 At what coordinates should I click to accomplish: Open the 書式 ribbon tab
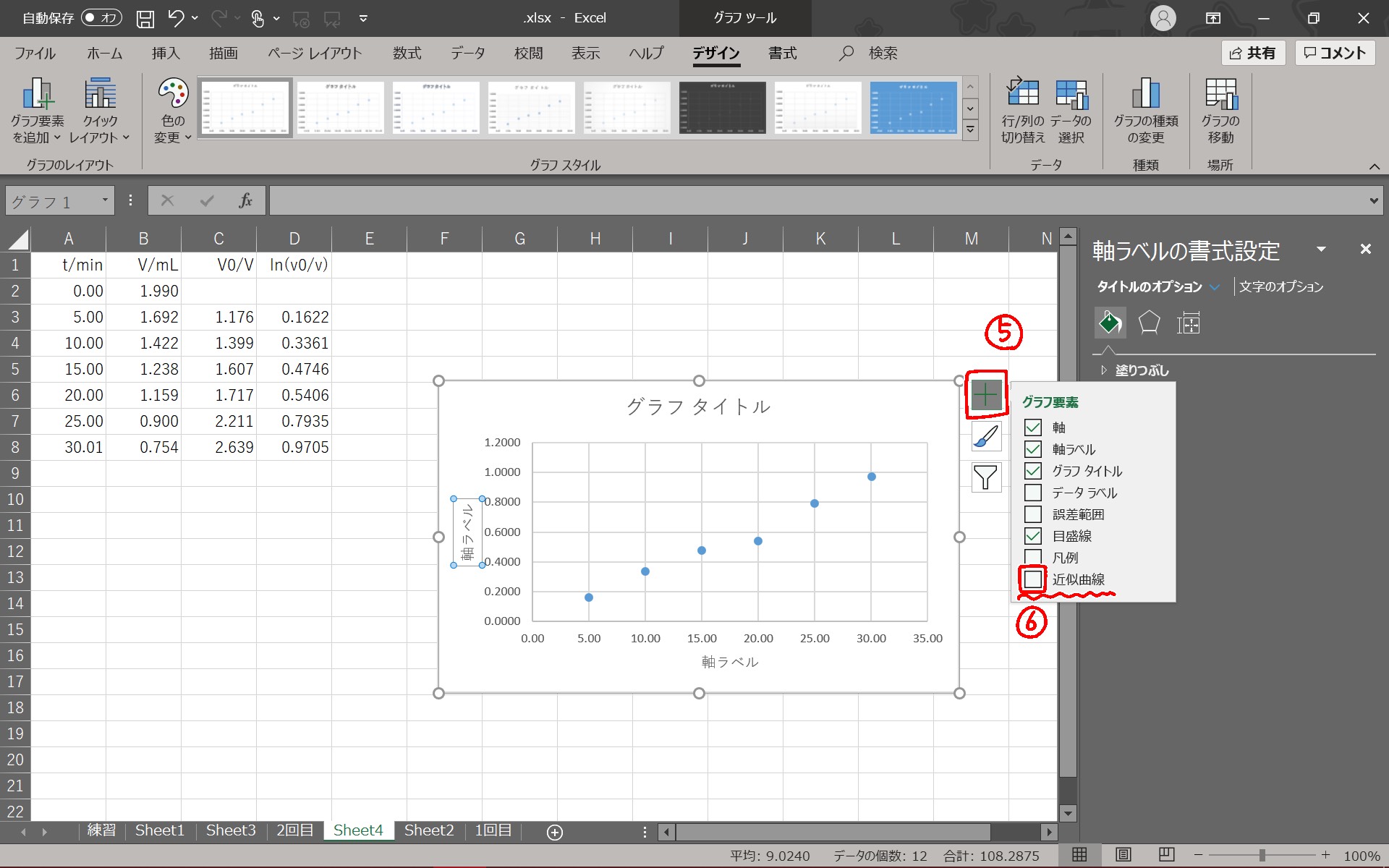click(782, 53)
